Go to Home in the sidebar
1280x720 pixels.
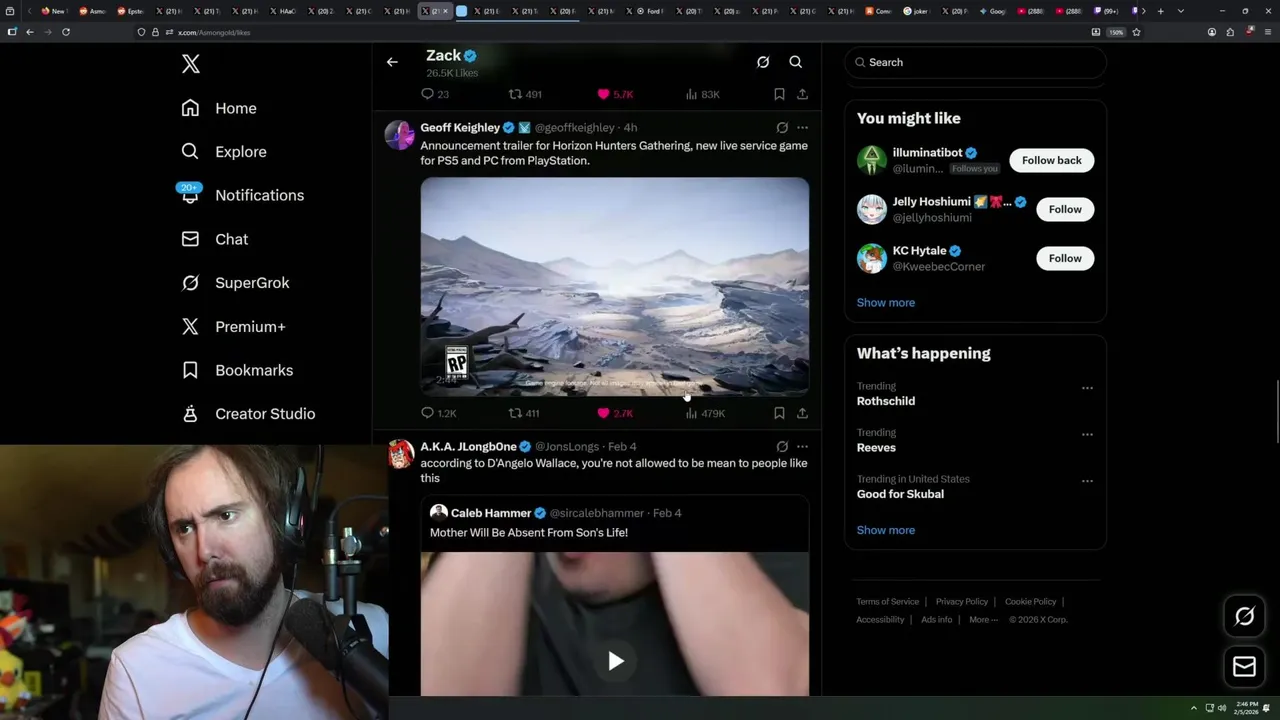coord(219,108)
